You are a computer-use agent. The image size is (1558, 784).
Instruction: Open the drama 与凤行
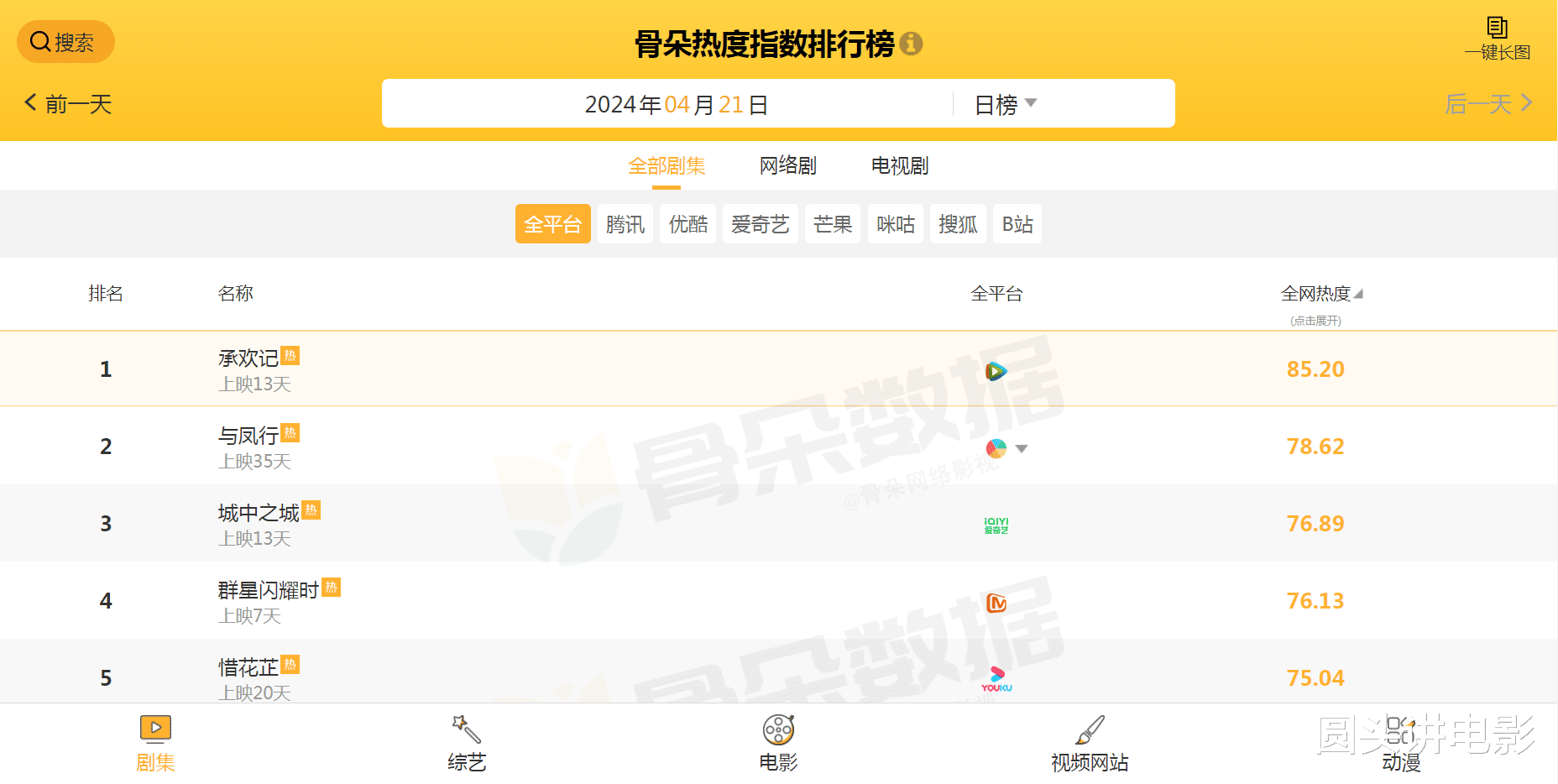pyautogui.click(x=248, y=436)
